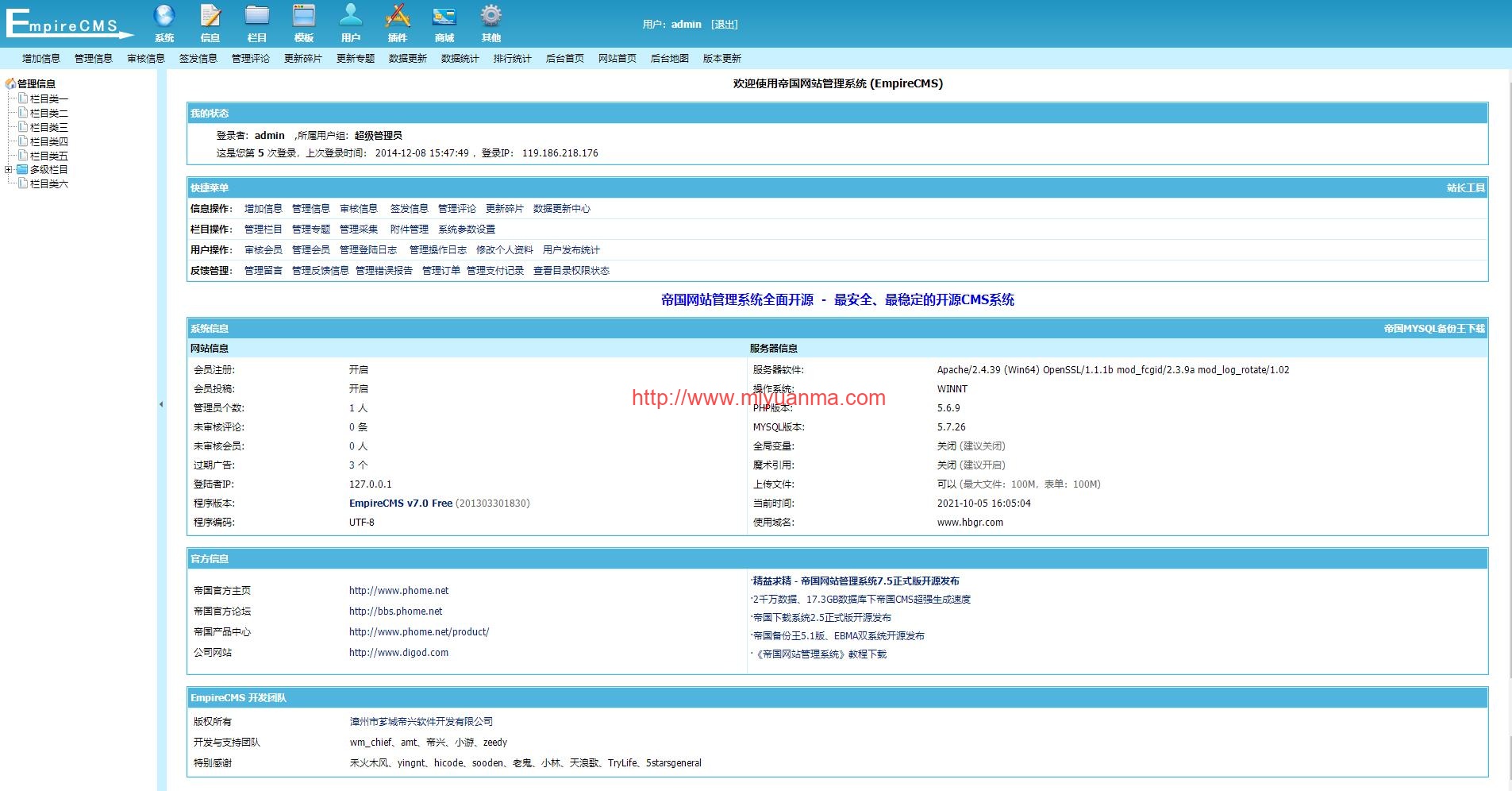This screenshot has width=1512, height=791.
Task: Open 帝国网站管理系统7.5正式版开源发布 news link
Action: click(856, 581)
